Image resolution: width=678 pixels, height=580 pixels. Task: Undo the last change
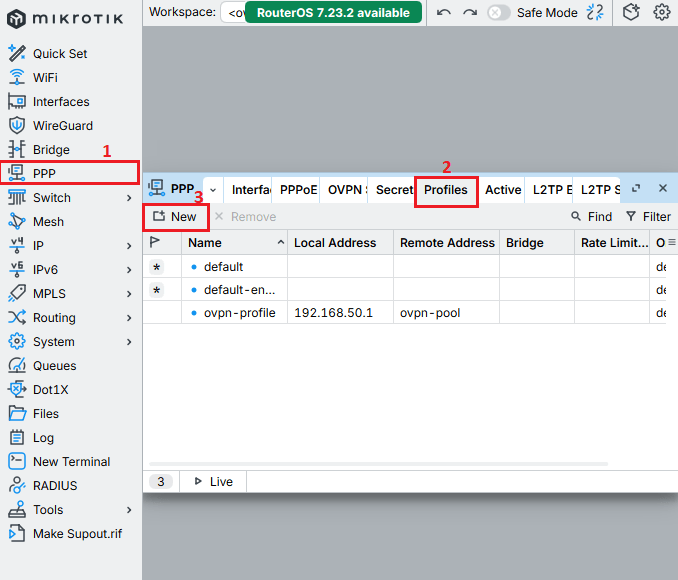click(x=444, y=13)
